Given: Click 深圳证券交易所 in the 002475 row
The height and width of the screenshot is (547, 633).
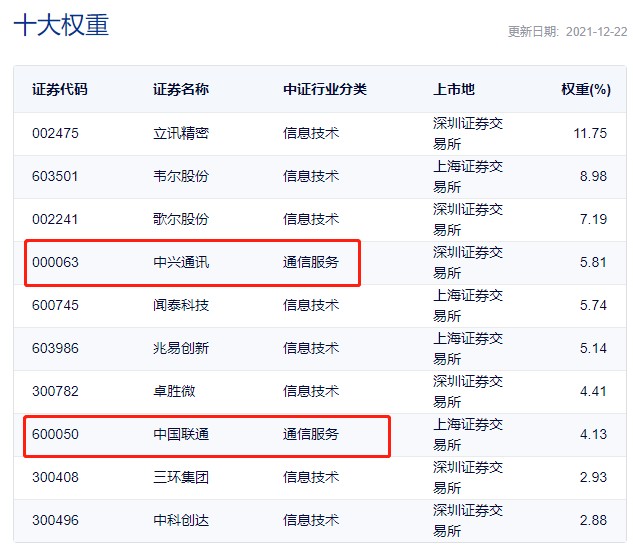Looking at the screenshot, I should (468, 134).
